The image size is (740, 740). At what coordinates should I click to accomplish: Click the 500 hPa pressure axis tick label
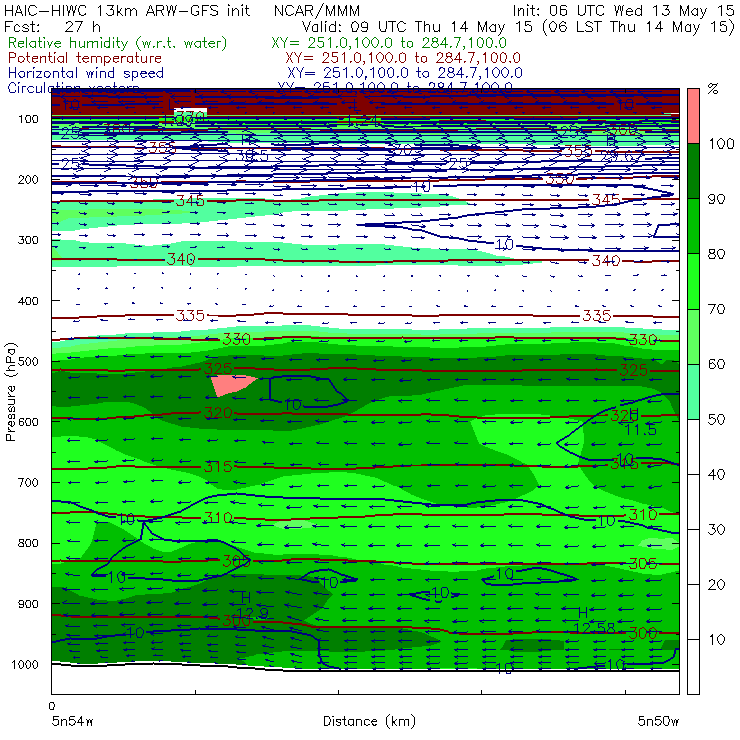(28, 362)
